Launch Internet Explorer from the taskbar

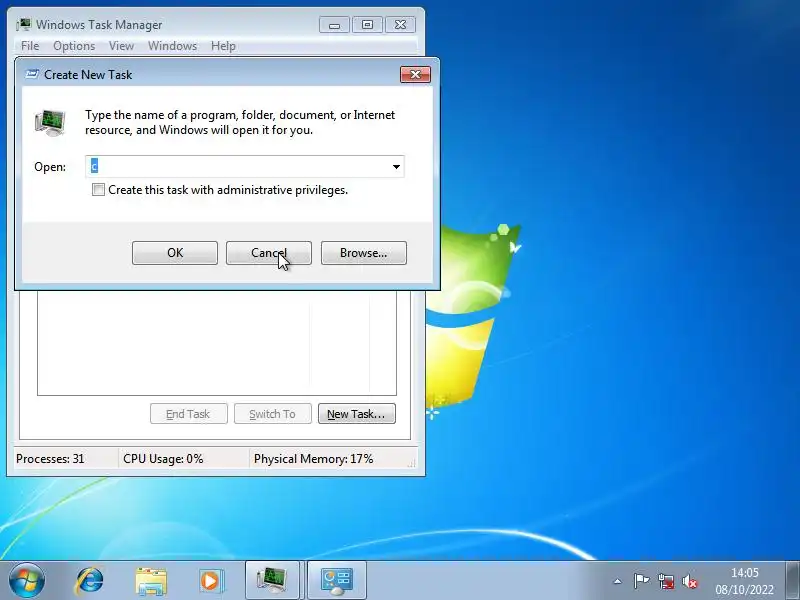(89, 581)
